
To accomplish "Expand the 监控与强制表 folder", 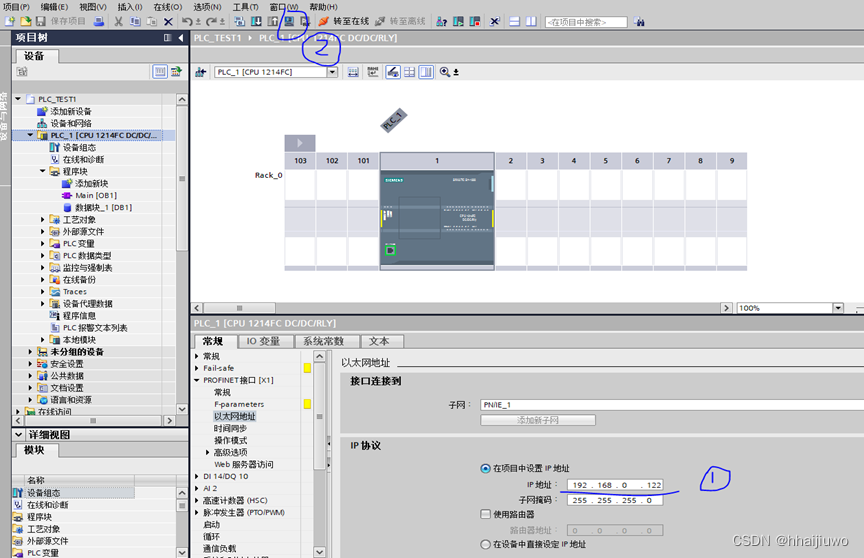I will click(x=42, y=267).
